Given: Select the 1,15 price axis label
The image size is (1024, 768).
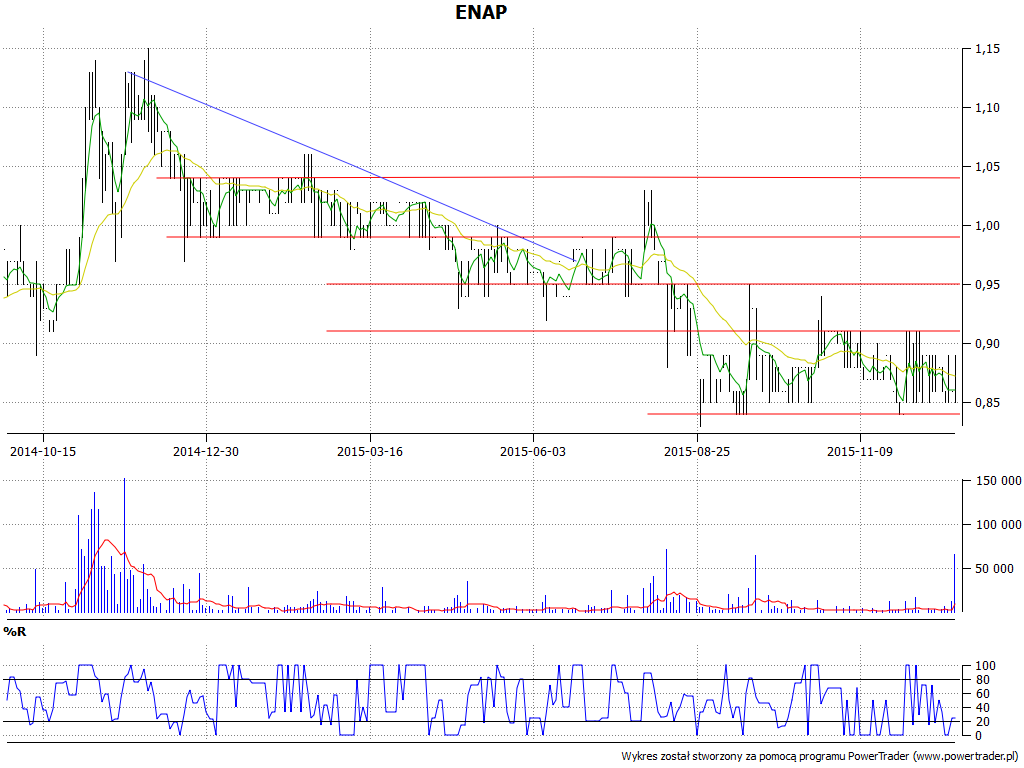Looking at the screenshot, I should coord(987,49).
